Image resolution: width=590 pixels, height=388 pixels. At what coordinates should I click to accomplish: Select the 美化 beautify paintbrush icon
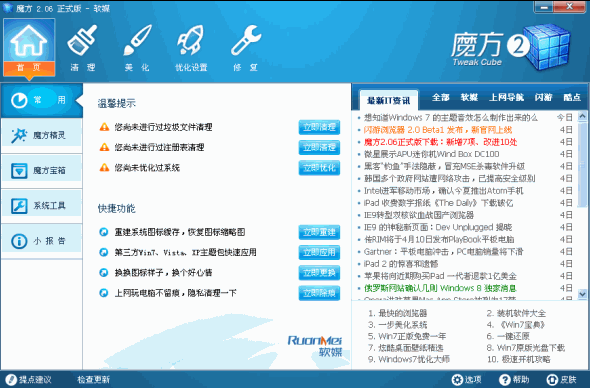[137, 40]
